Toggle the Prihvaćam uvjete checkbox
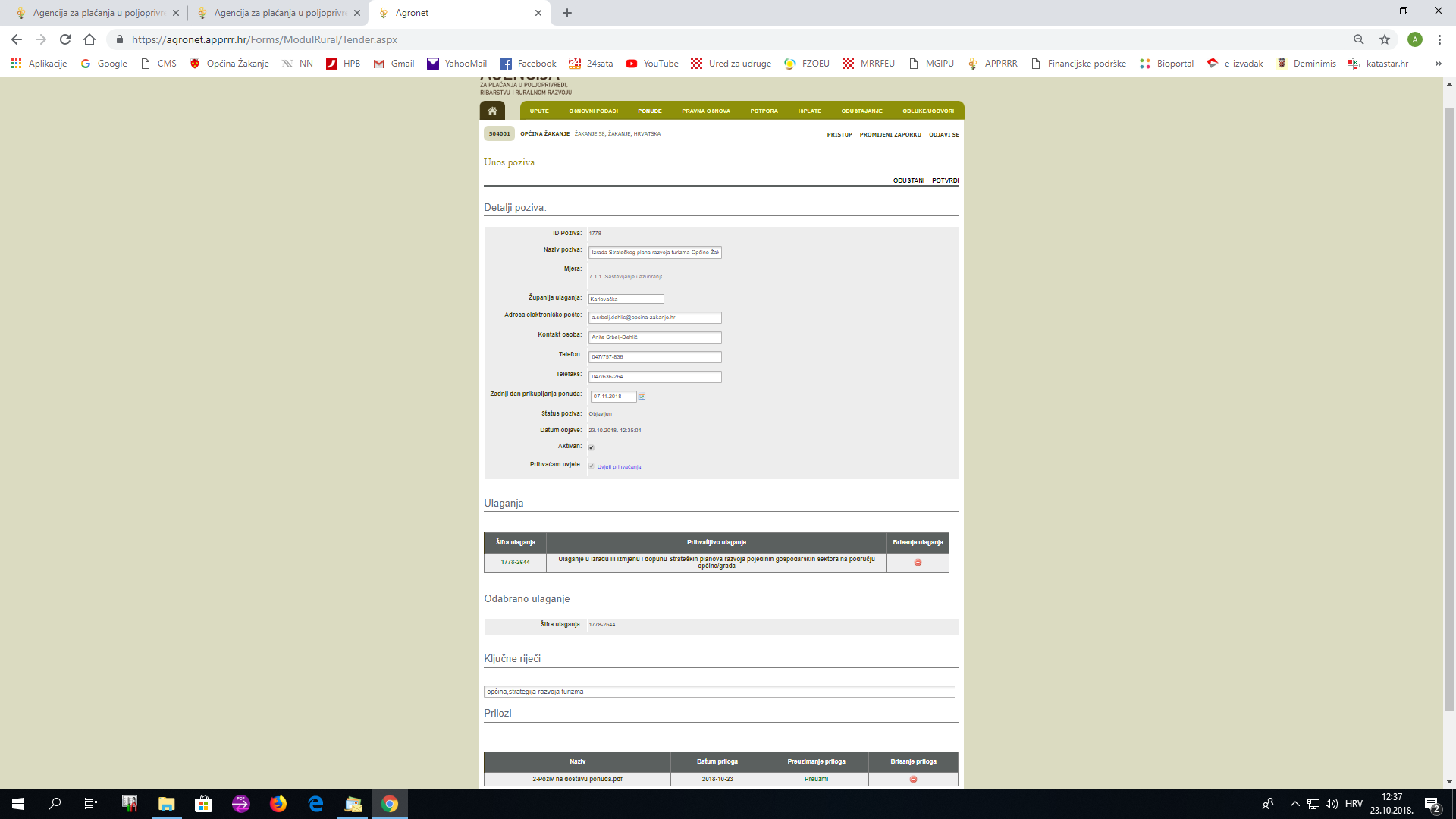 coord(591,466)
